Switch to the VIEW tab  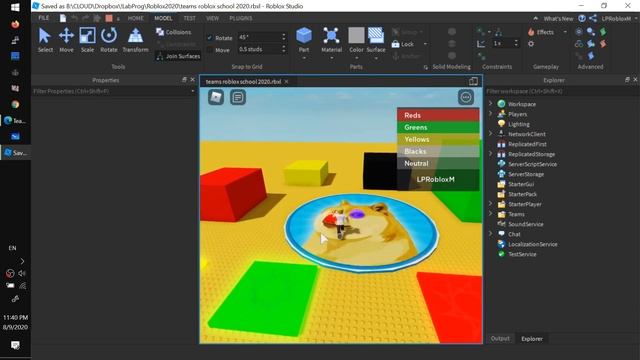212,18
